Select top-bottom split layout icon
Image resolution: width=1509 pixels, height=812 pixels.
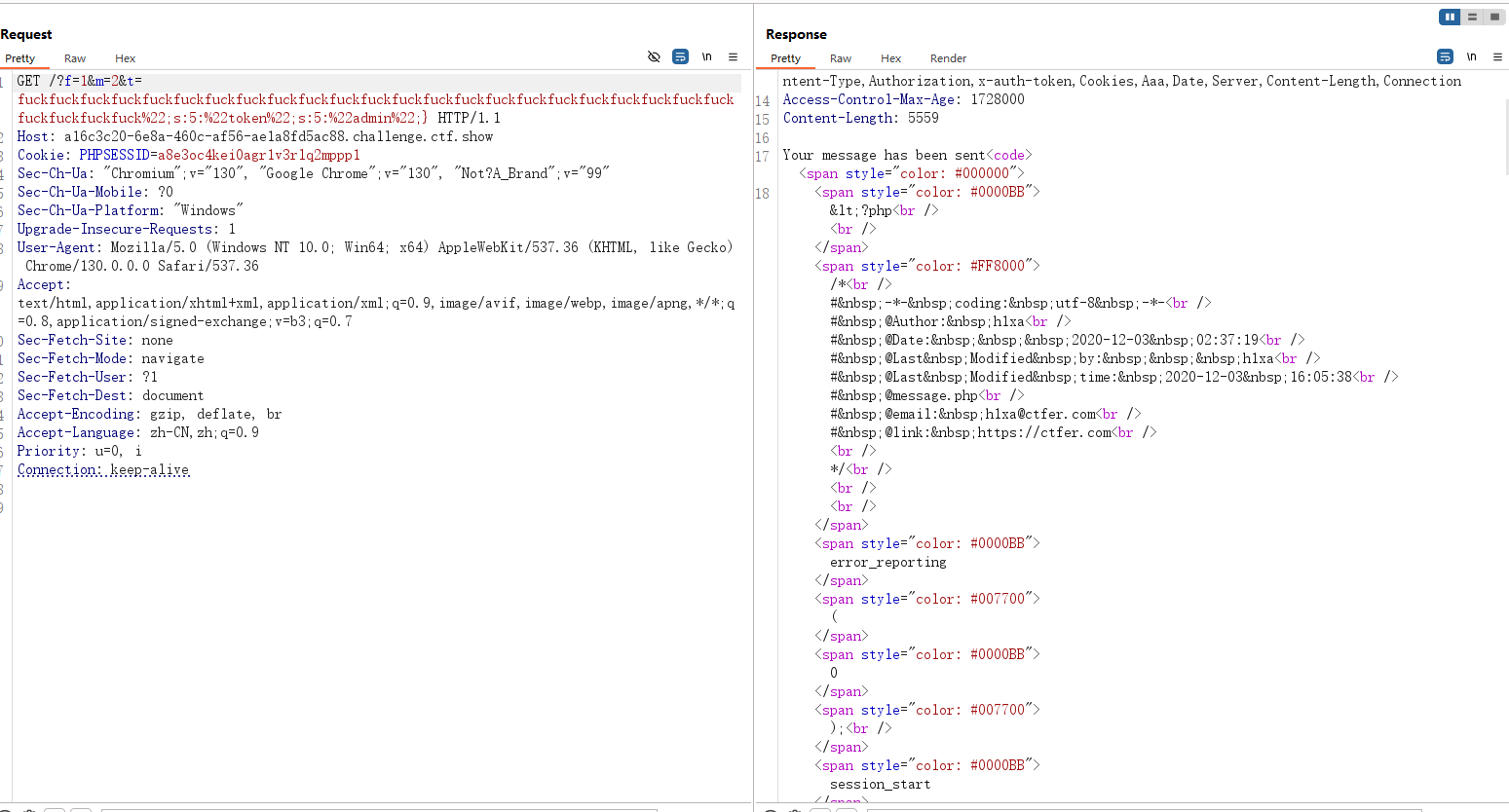1472,17
